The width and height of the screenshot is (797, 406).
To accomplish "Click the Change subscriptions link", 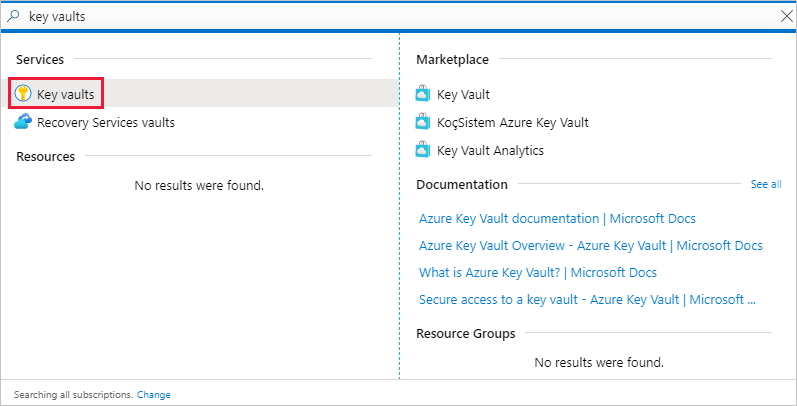I will 154,395.
